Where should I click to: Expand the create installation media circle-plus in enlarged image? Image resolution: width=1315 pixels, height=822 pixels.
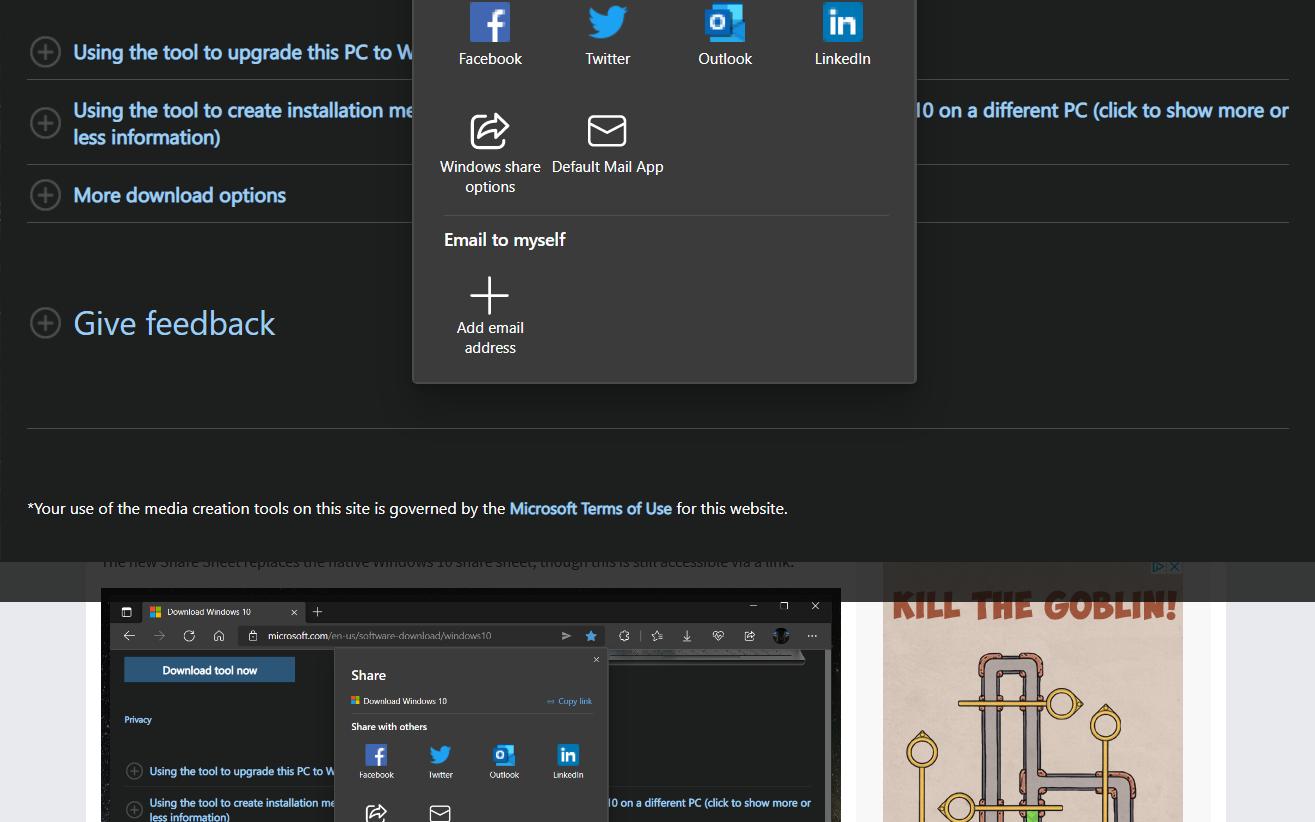[x=45, y=123]
